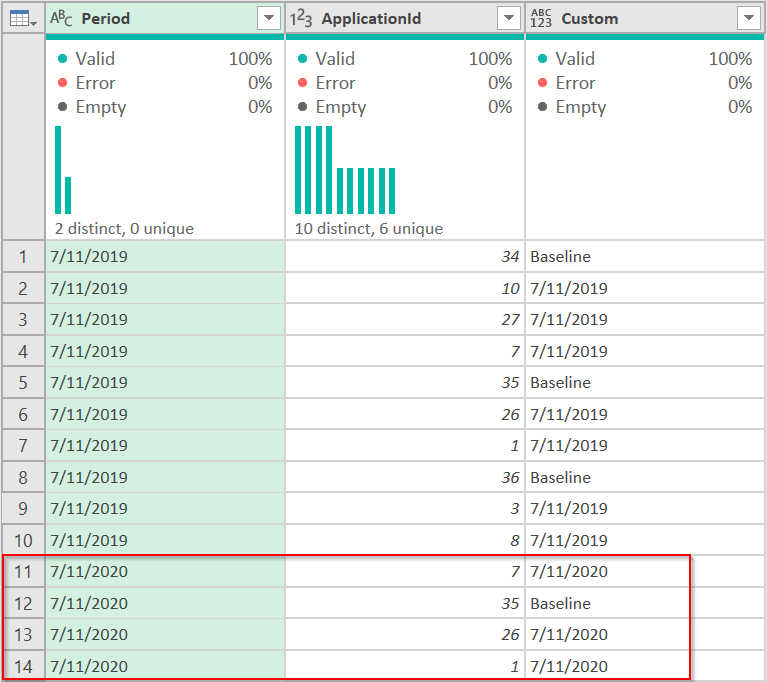Click the ApplicationId distribution bar chart
Image resolution: width=767 pixels, height=682 pixels.
pos(345,170)
